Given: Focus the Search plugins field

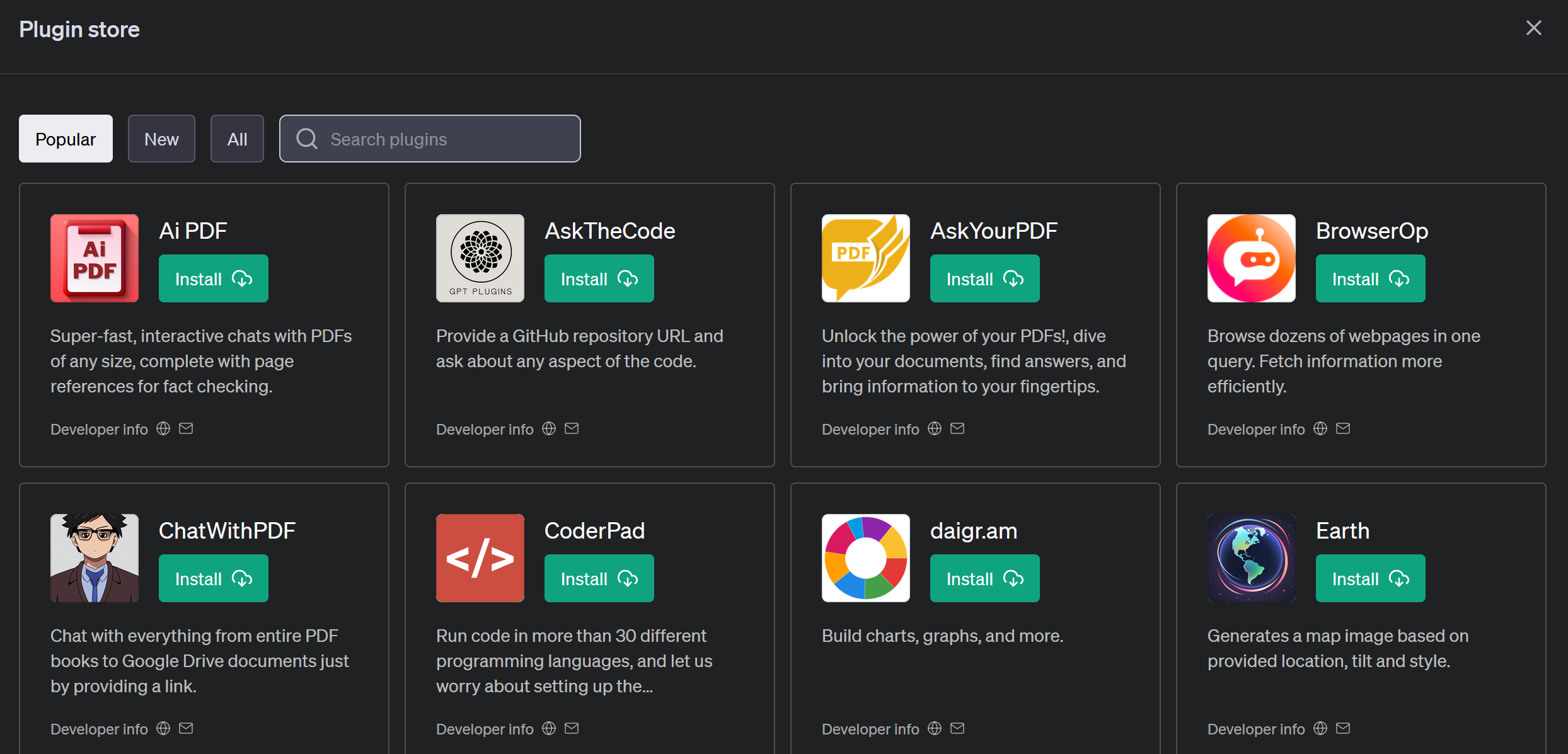Looking at the screenshot, I should click(x=430, y=139).
